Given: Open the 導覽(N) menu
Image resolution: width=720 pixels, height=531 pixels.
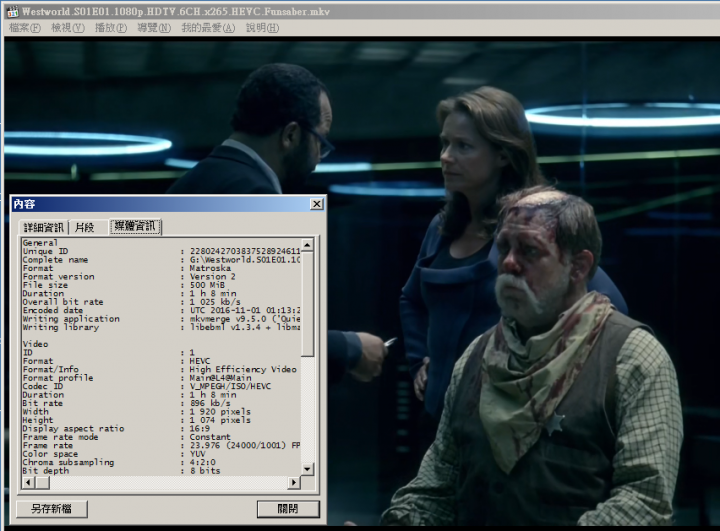Looking at the screenshot, I should click(x=154, y=28).
